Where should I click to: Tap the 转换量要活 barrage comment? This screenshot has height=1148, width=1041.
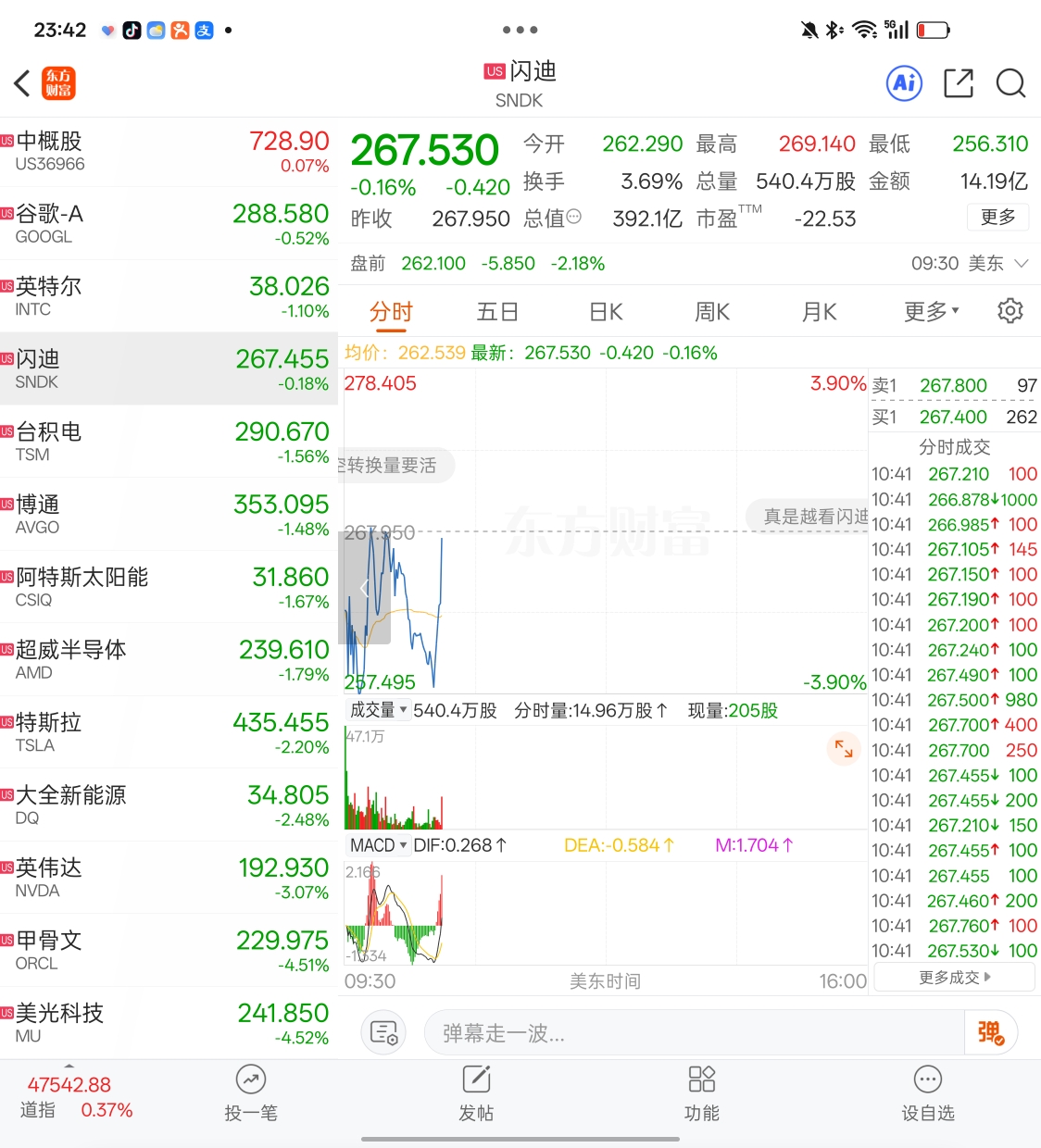click(x=396, y=466)
